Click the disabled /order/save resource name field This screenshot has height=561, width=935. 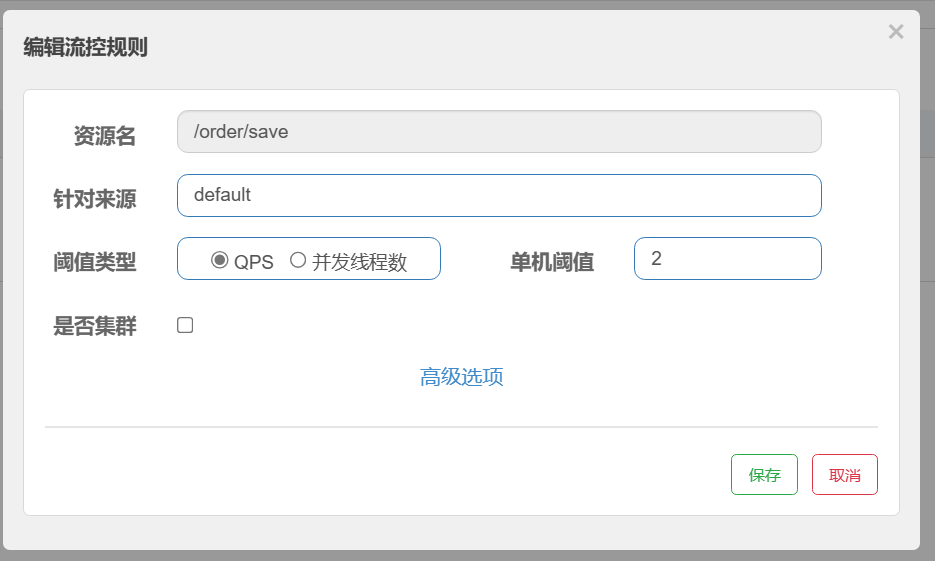tap(499, 131)
